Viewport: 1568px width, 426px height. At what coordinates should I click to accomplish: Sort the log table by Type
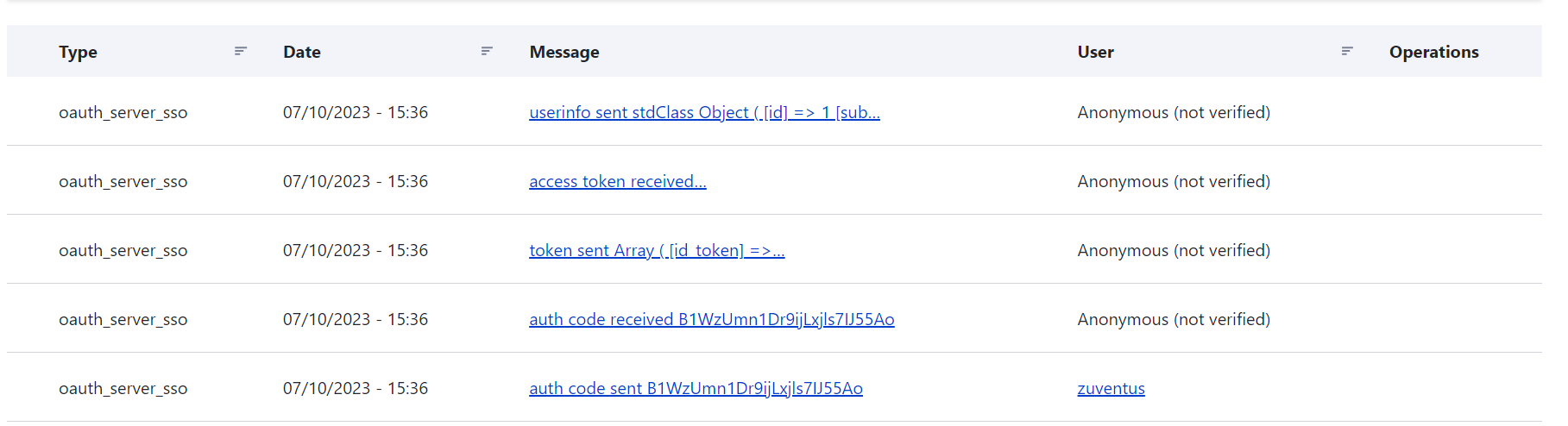[x=78, y=53]
